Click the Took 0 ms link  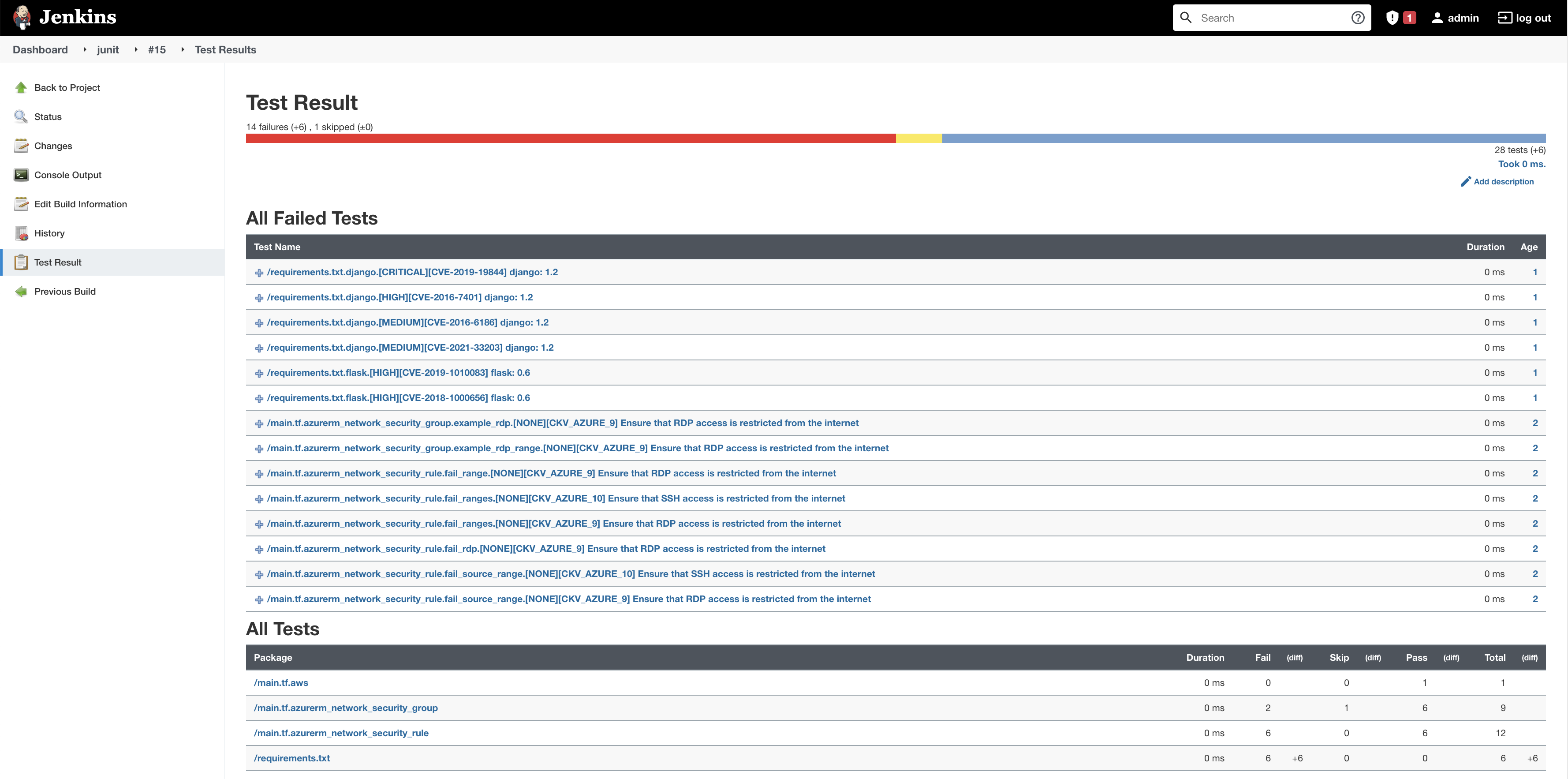[x=1522, y=164]
